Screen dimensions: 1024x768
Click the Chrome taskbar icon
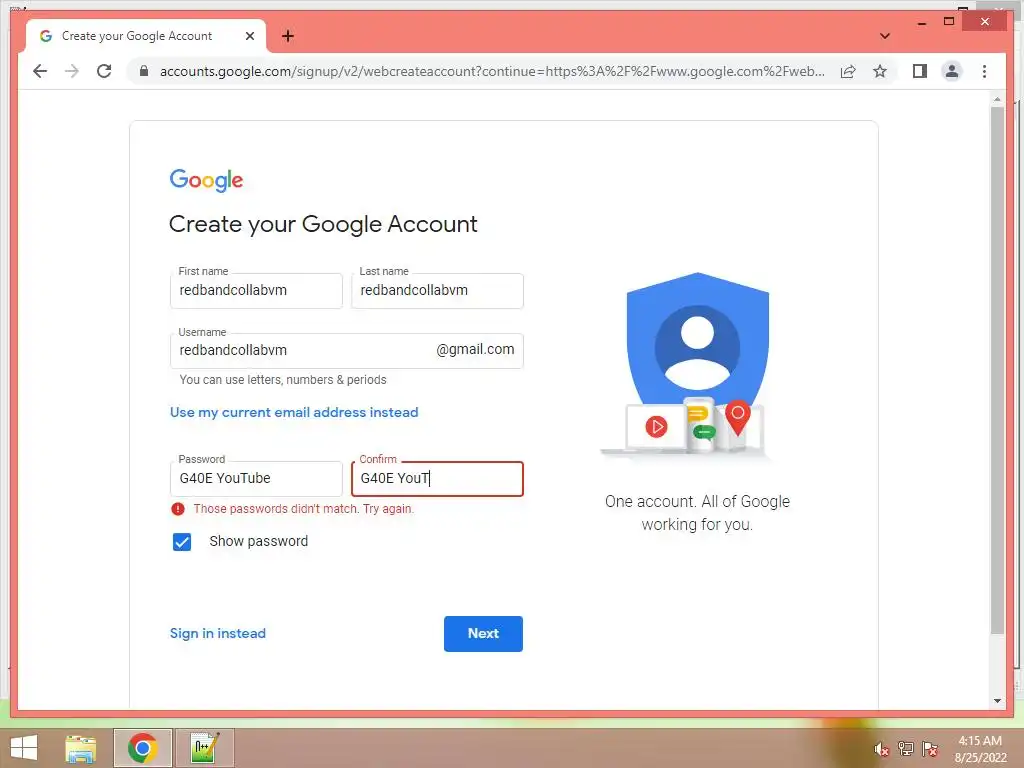(x=142, y=748)
